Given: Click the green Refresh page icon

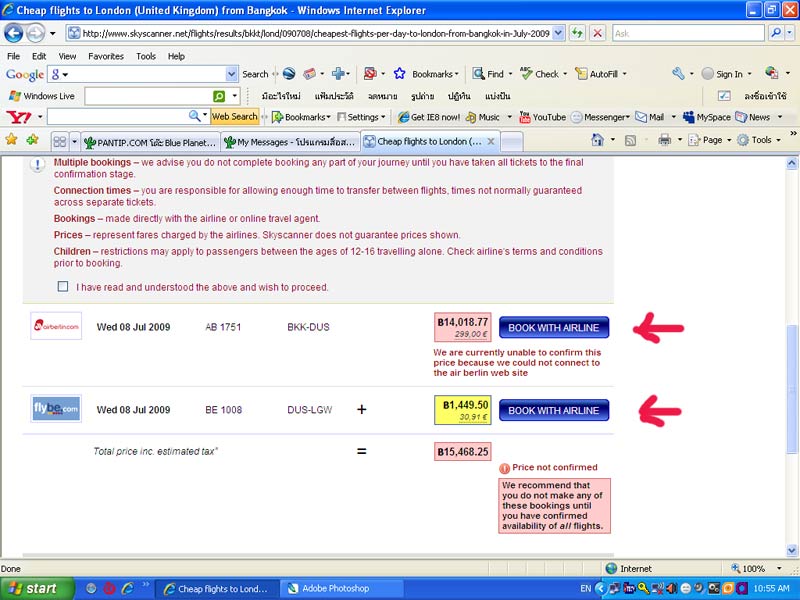Looking at the screenshot, I should 577,34.
